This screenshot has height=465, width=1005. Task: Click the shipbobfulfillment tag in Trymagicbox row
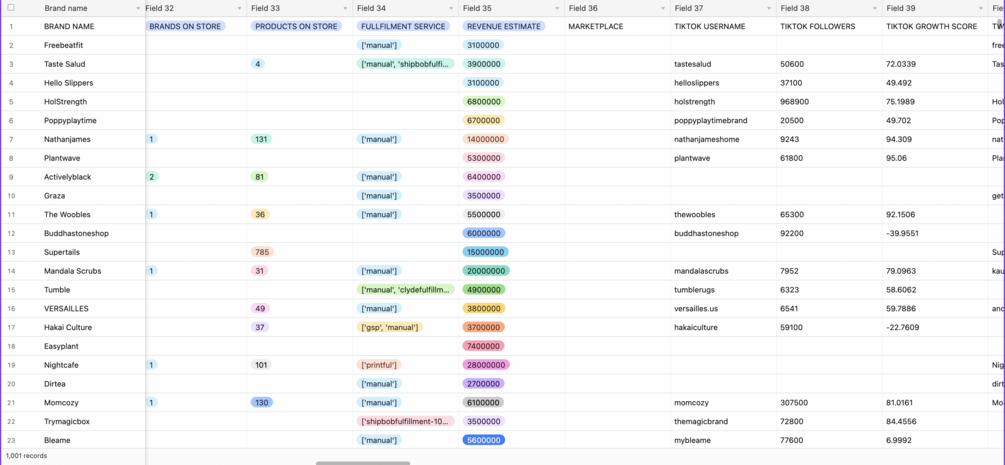pos(406,421)
